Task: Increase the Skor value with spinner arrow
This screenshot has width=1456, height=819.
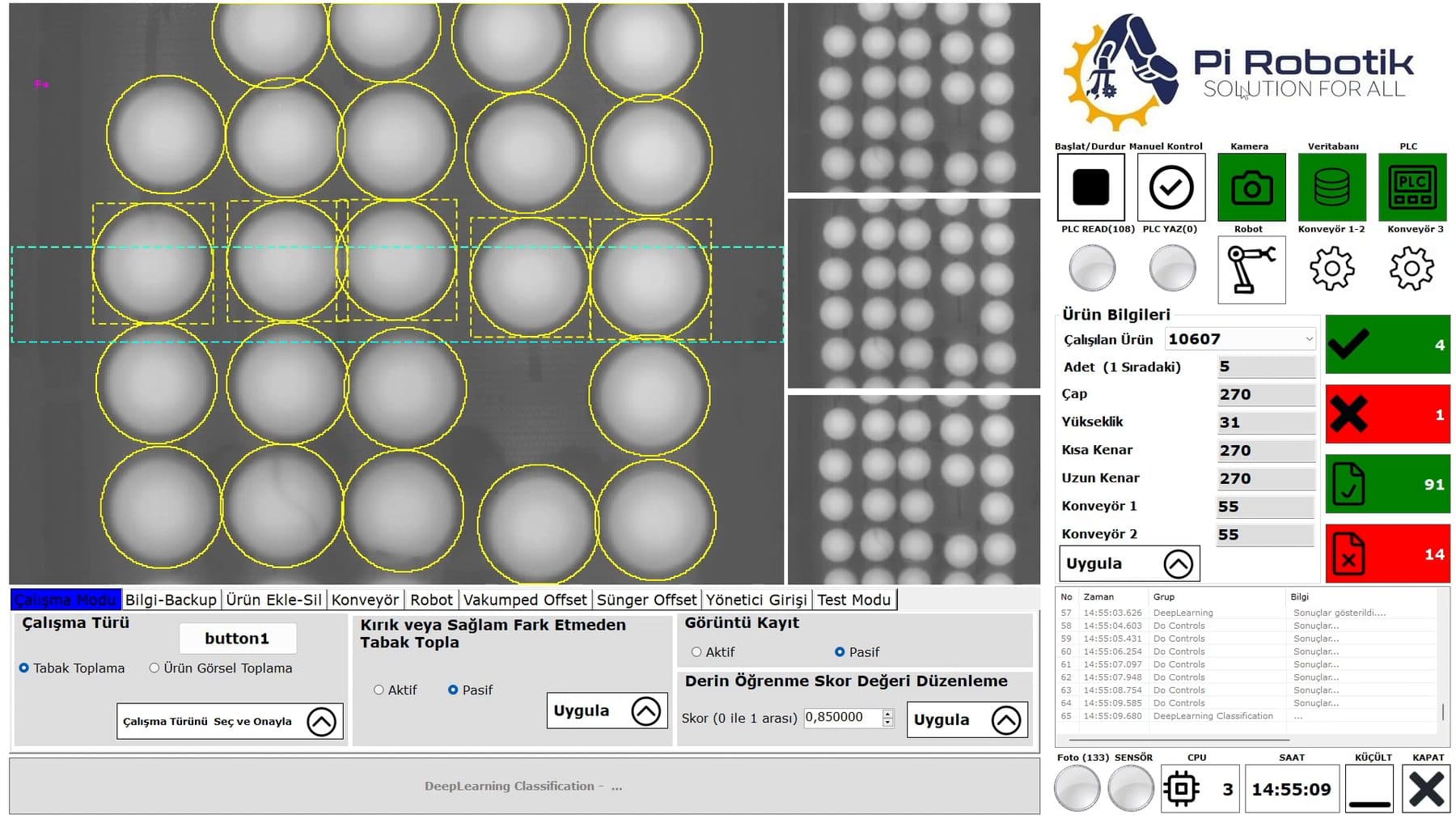Action: click(888, 713)
